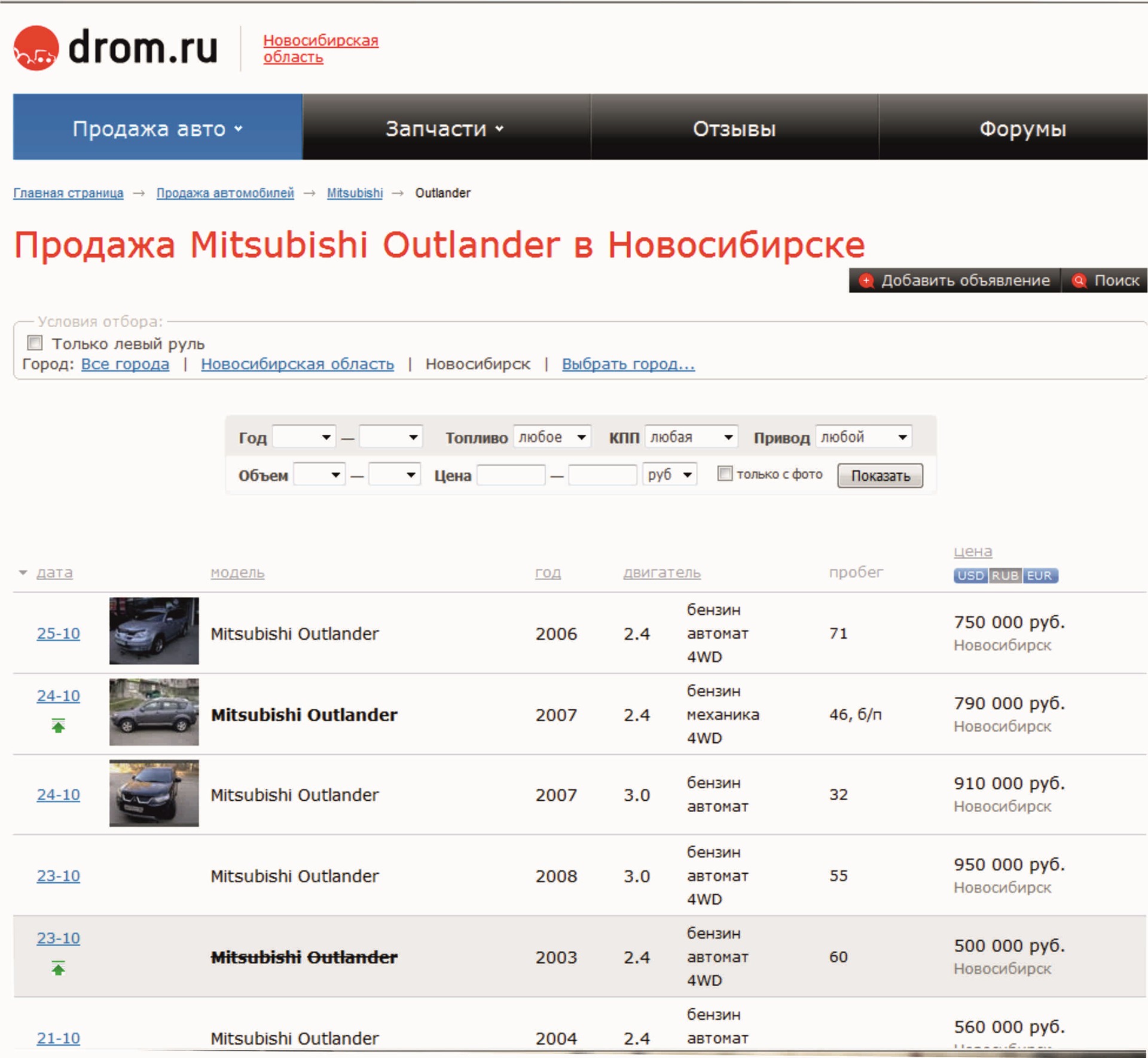Select Все города filter link
The image size is (1148, 1058).
(x=125, y=364)
